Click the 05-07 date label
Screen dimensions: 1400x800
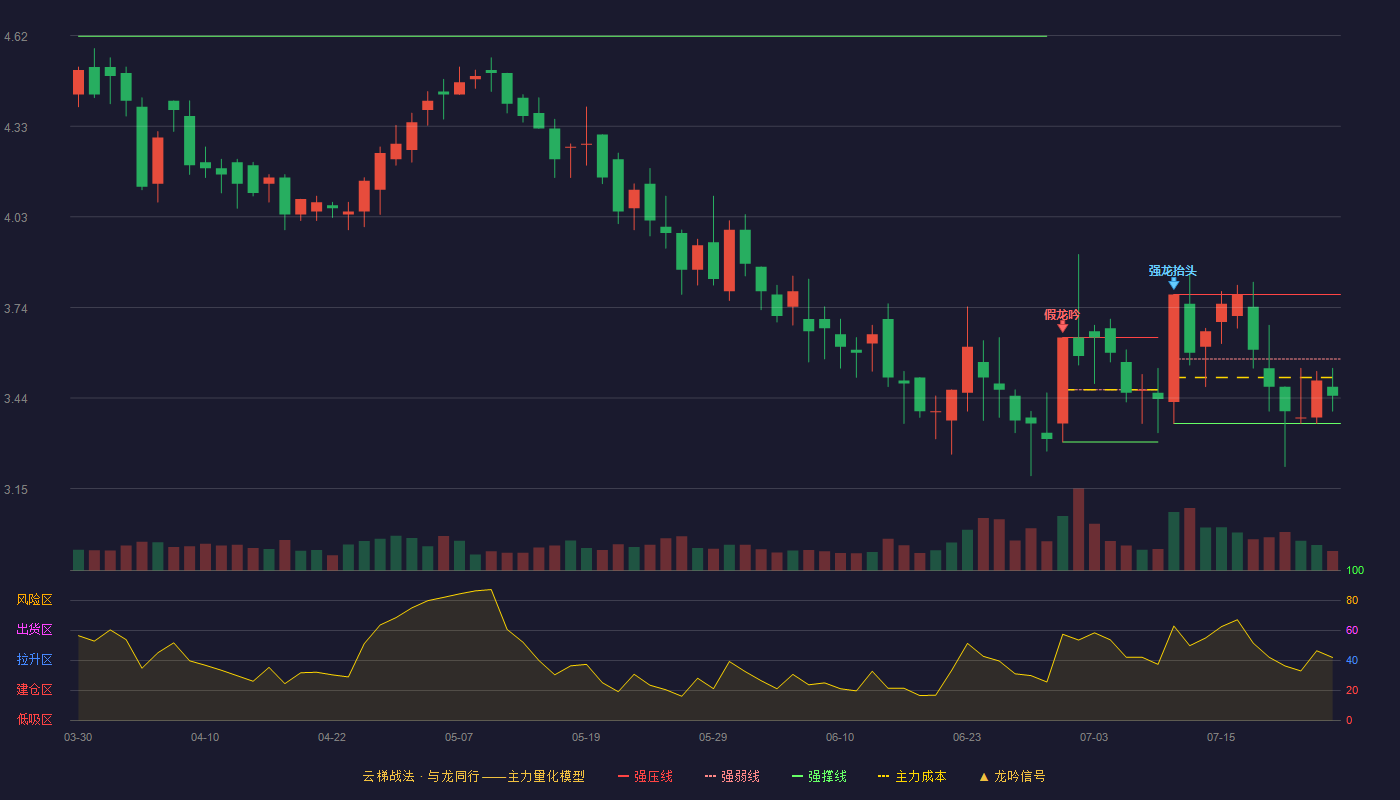coord(459,737)
